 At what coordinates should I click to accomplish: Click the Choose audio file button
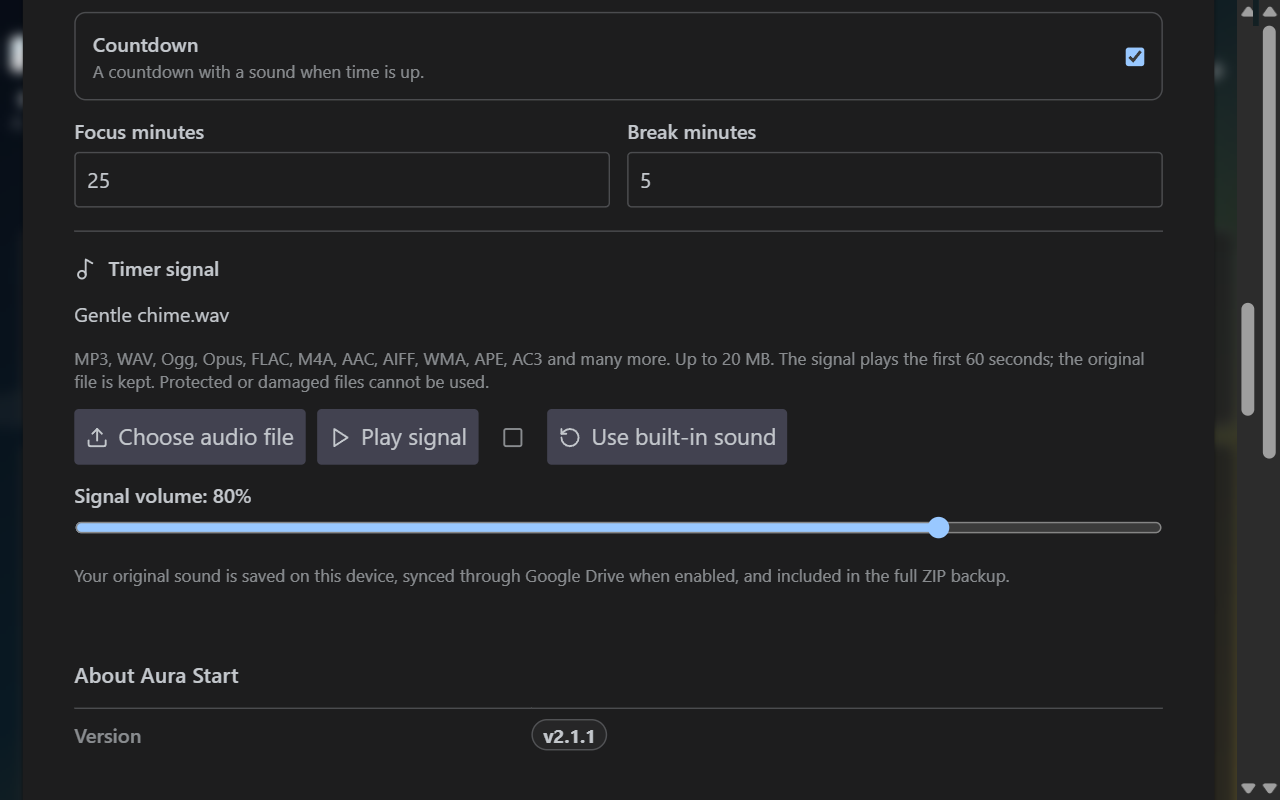[190, 437]
